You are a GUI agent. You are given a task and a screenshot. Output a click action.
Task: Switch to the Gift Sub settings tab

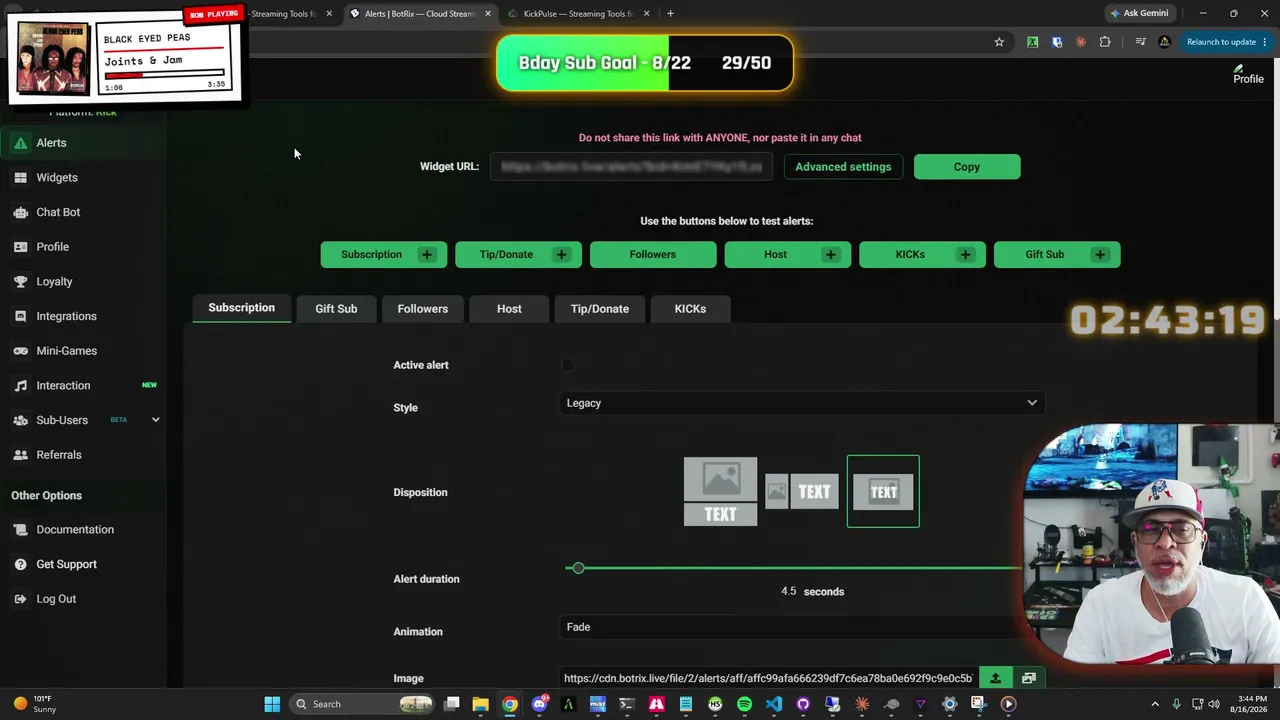point(336,309)
